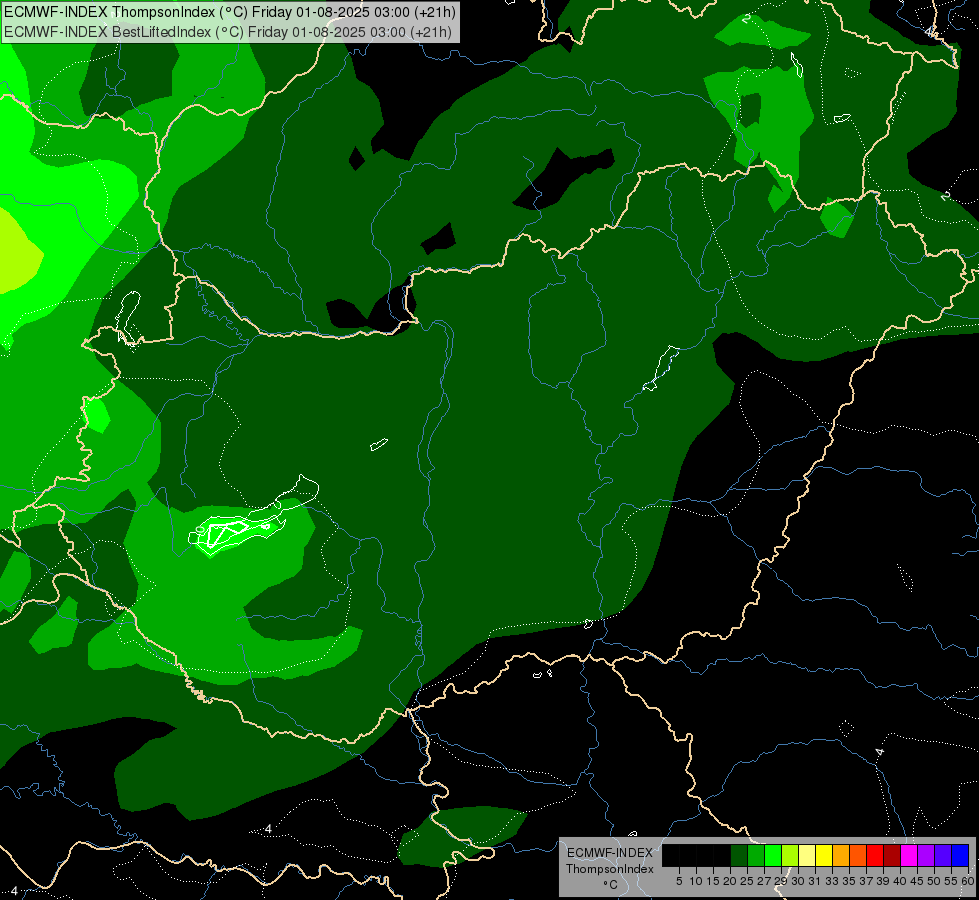Select the magenta 40–45 legend swatch
This screenshot has width=979, height=900.
pos(909,855)
